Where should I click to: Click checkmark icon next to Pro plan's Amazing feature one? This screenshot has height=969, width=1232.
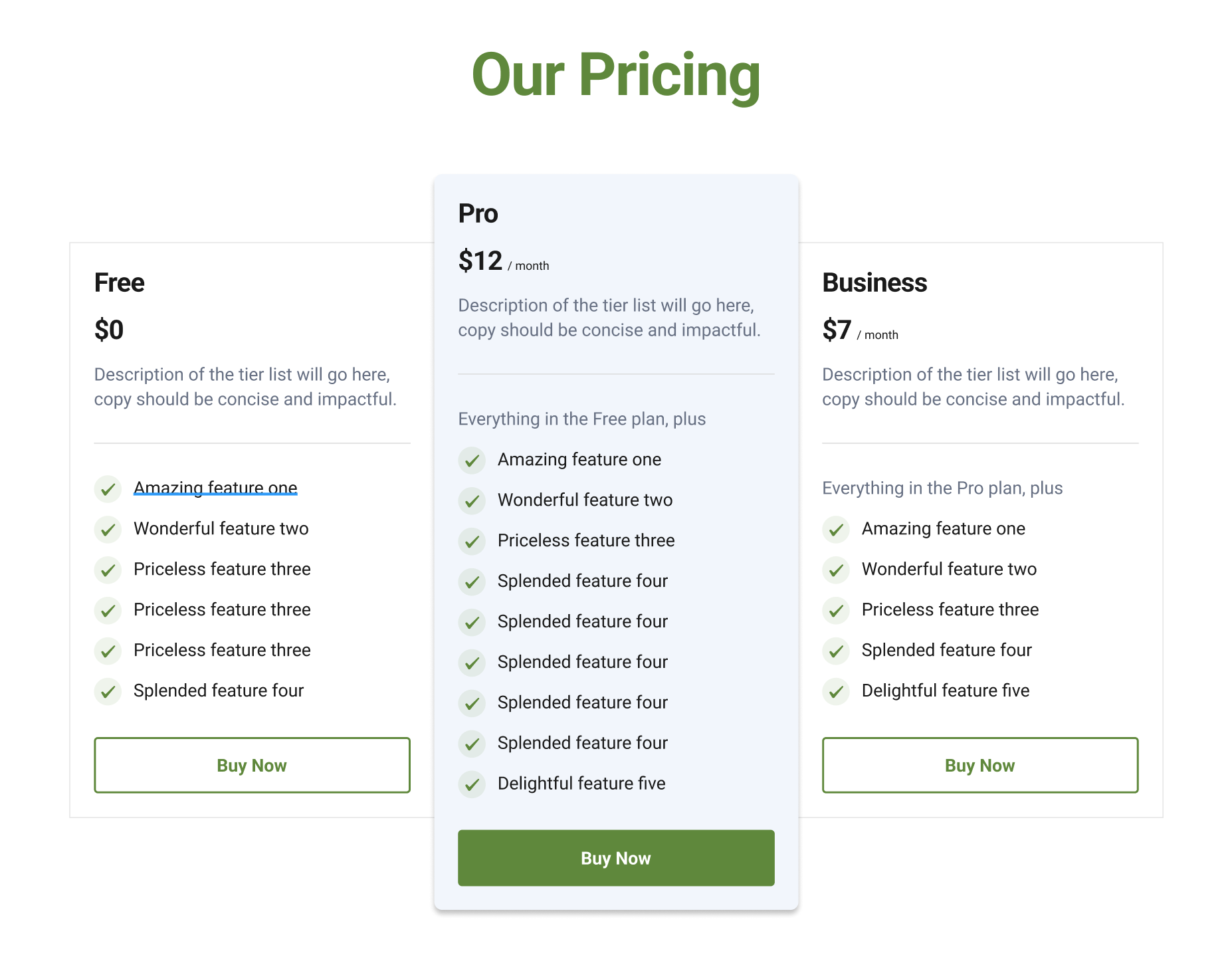pyautogui.click(x=472, y=461)
